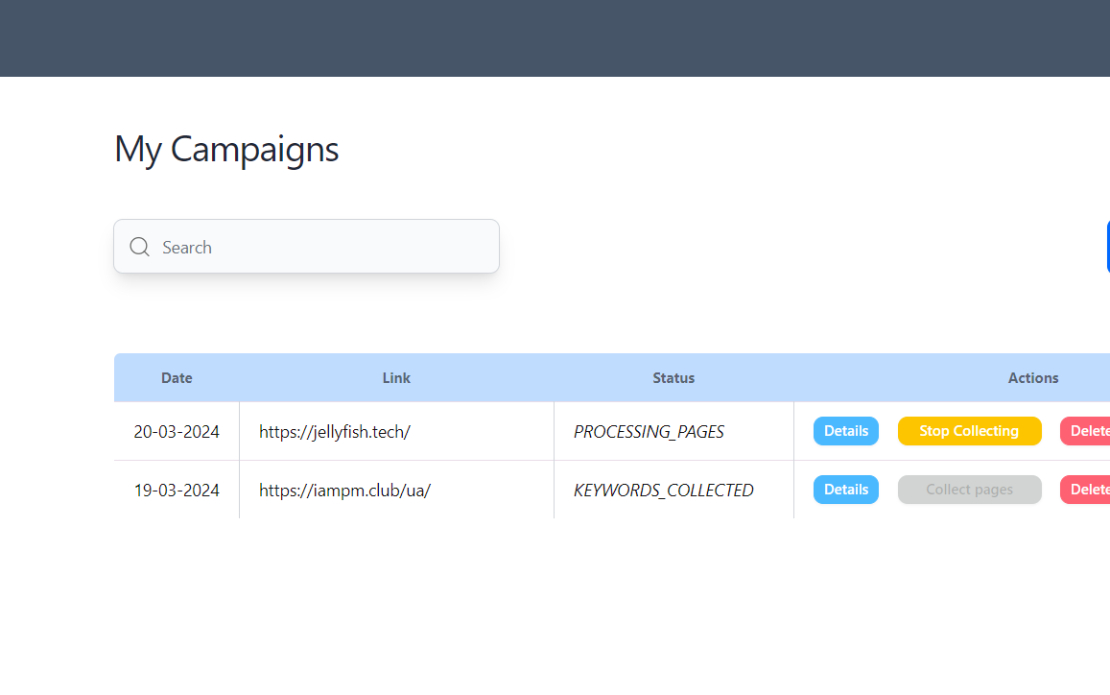Image resolution: width=1110 pixels, height=695 pixels.
Task: Click the search magnifier icon
Action: pos(139,246)
